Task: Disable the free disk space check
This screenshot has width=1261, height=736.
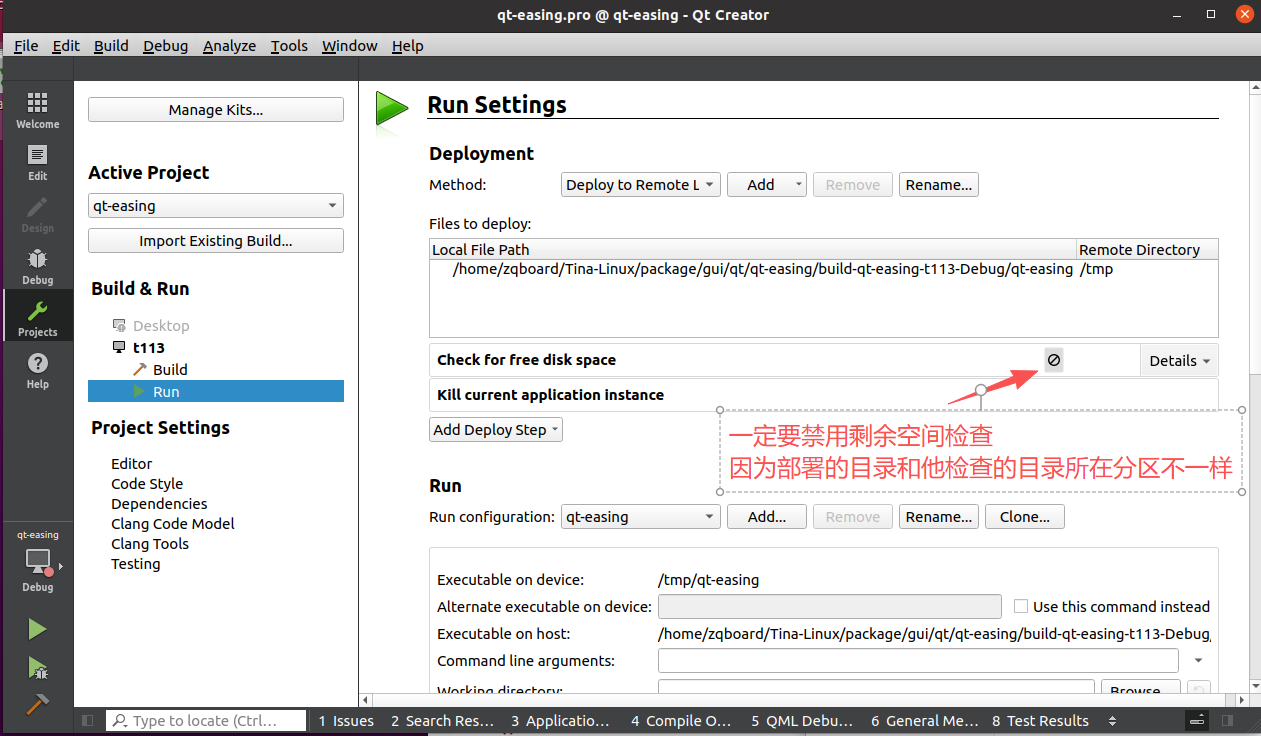Action: point(1054,360)
